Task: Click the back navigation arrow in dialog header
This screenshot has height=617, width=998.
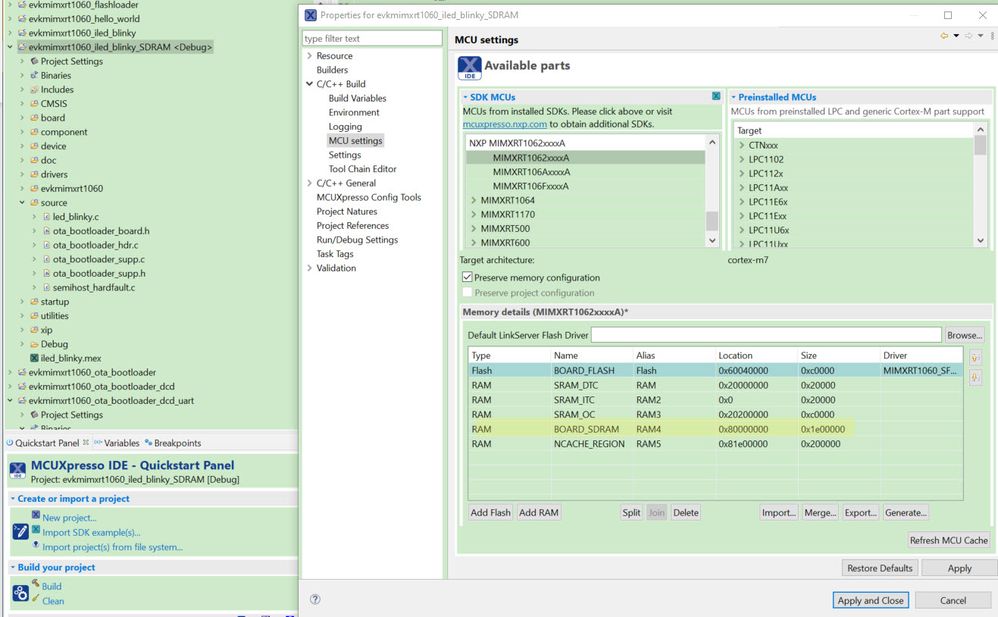Action: pyautogui.click(x=943, y=37)
